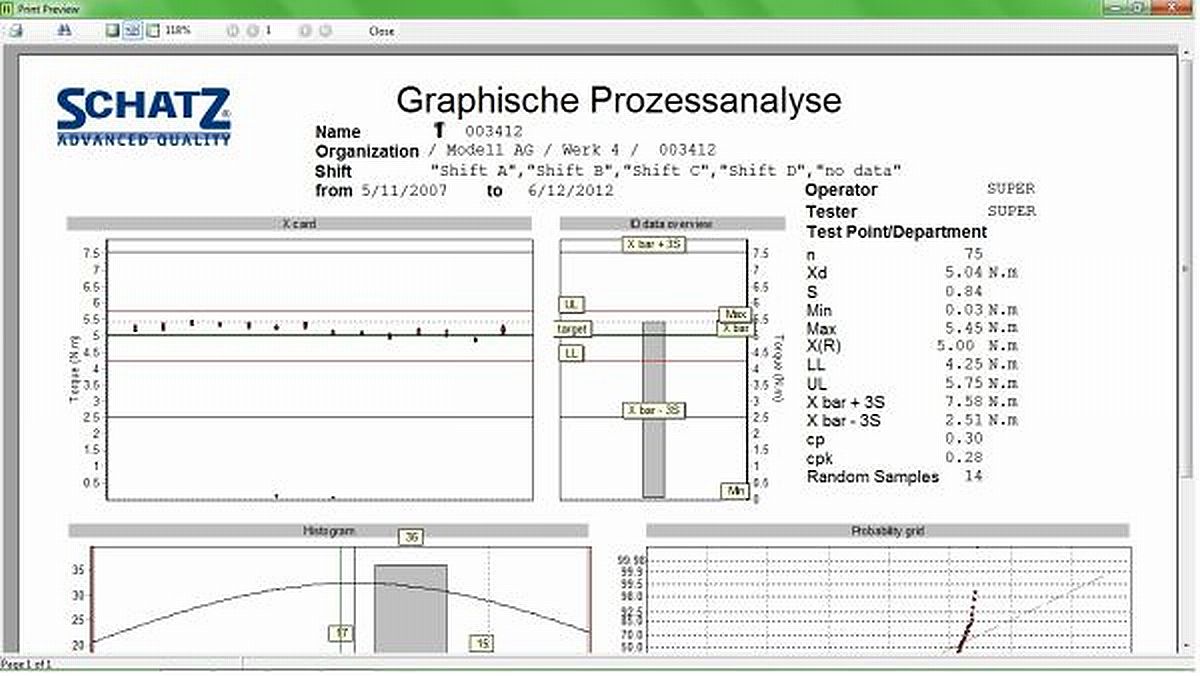
Task: Go to the last page arrow
Action: point(325,31)
